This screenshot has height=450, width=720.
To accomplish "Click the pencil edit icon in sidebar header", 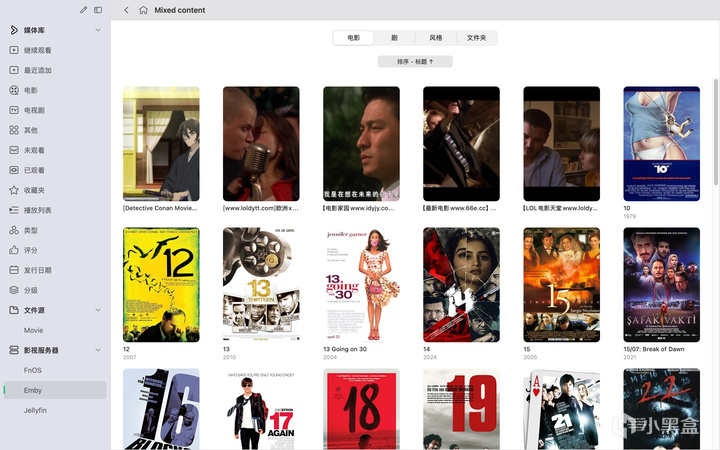I will point(83,10).
